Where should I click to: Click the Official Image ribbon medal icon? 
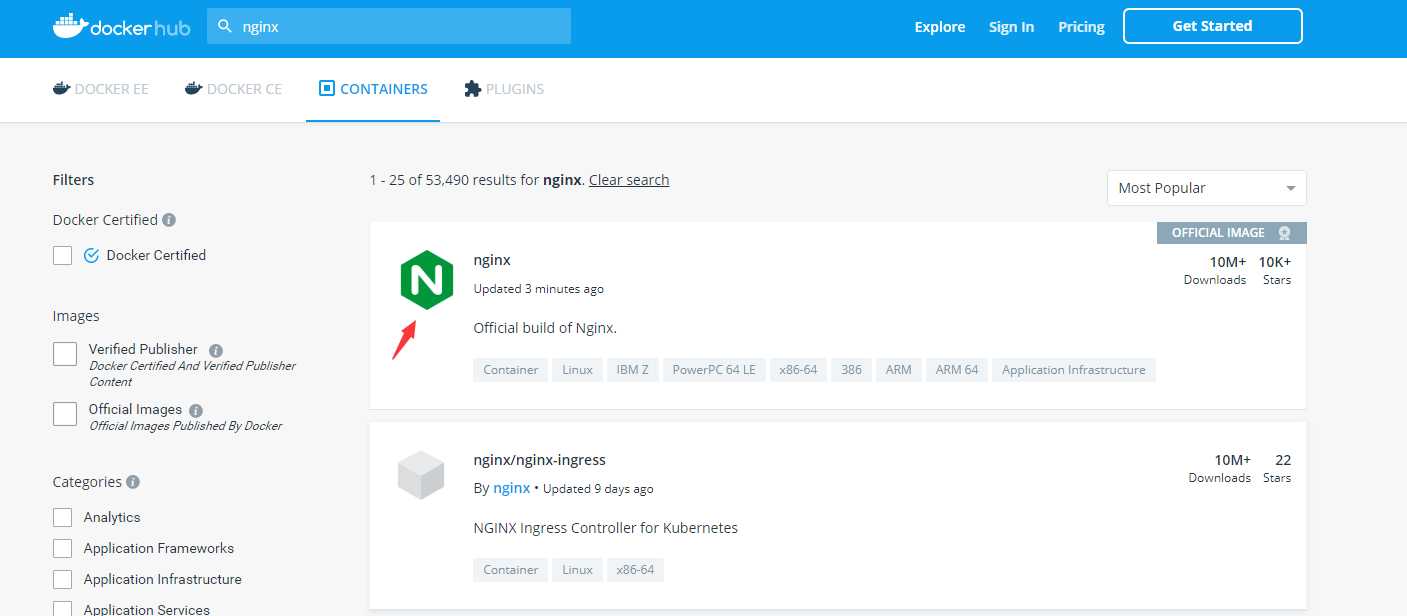(x=1285, y=233)
